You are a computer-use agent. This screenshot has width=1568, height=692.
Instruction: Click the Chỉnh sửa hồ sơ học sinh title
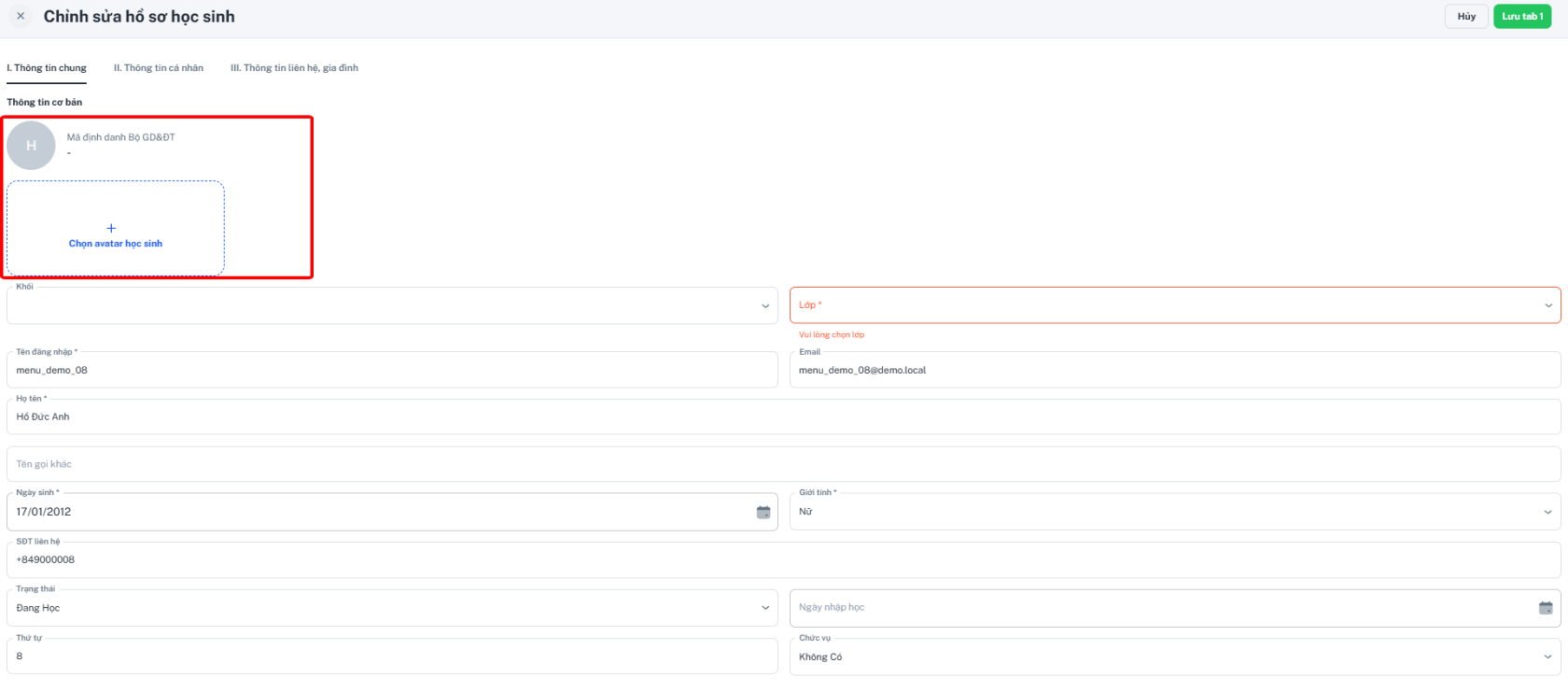point(139,16)
